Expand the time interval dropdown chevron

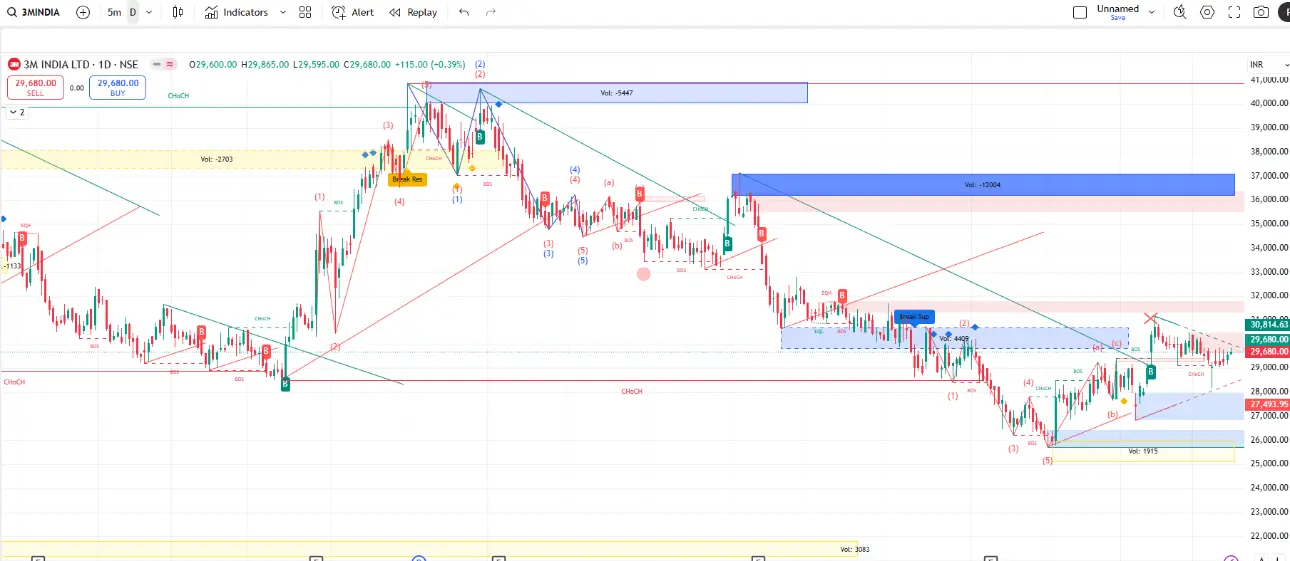[149, 12]
